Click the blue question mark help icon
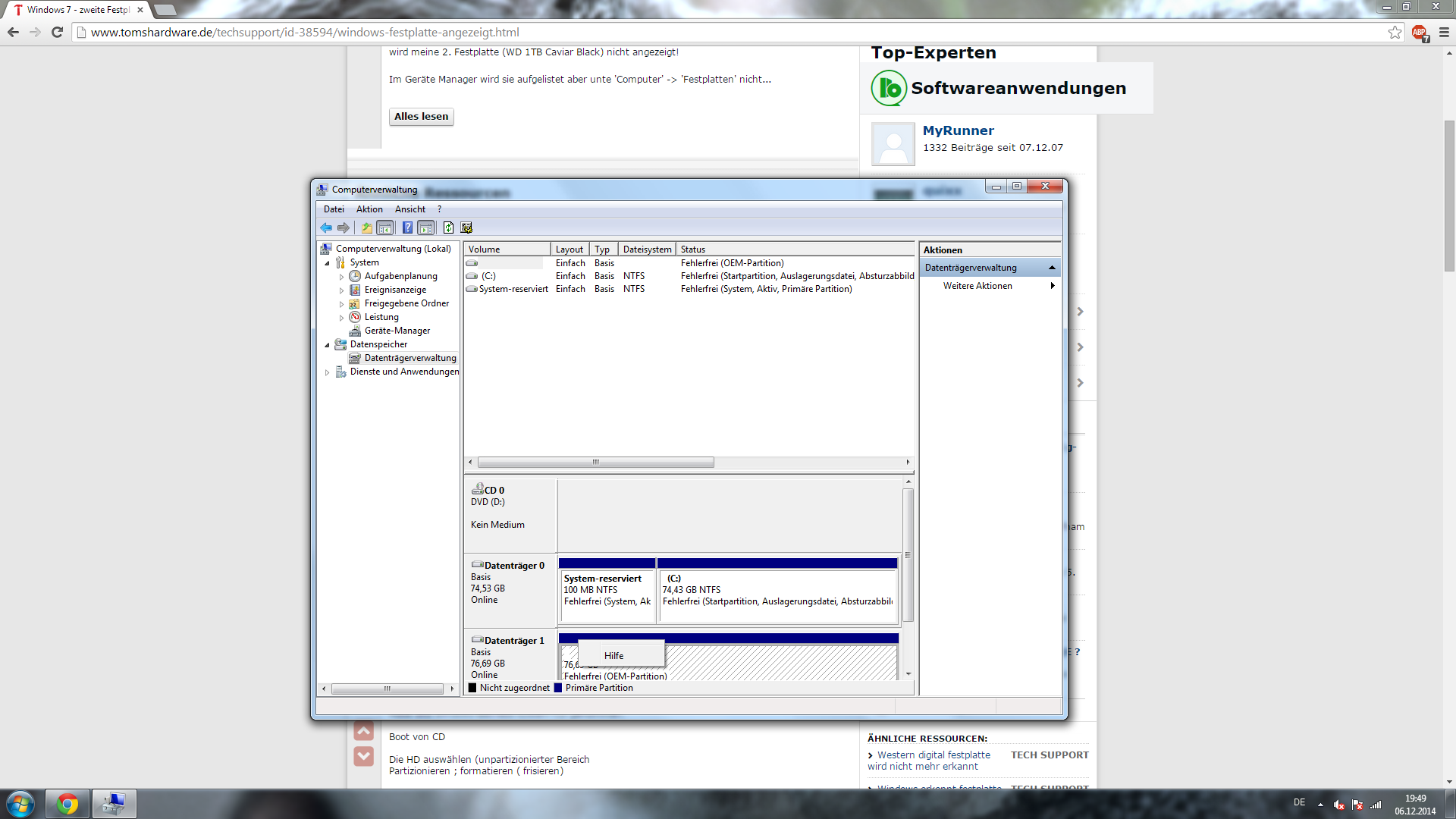Screen dimensions: 1456x819 pos(407,227)
